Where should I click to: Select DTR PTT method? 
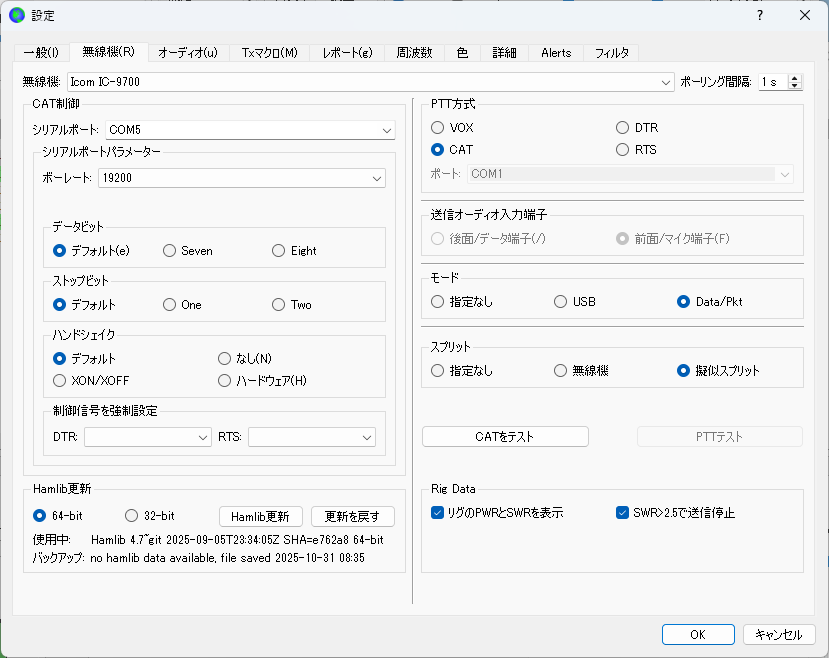[638, 127]
